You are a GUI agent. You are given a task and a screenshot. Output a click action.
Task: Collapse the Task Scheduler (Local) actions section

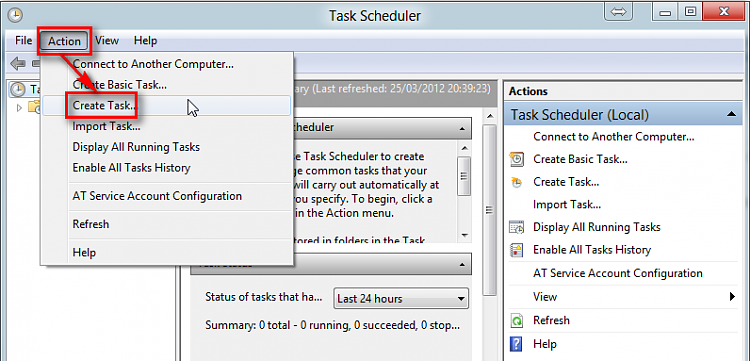[731, 114]
